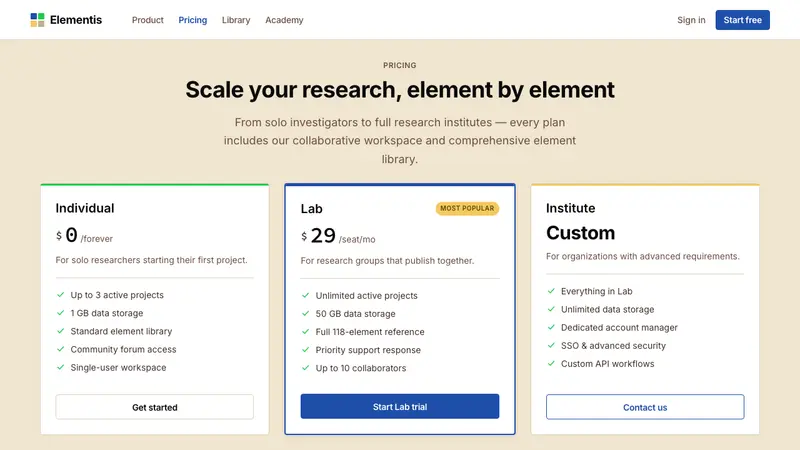Click Get started on Individual plan
This screenshot has height=450, width=800.
tap(155, 407)
